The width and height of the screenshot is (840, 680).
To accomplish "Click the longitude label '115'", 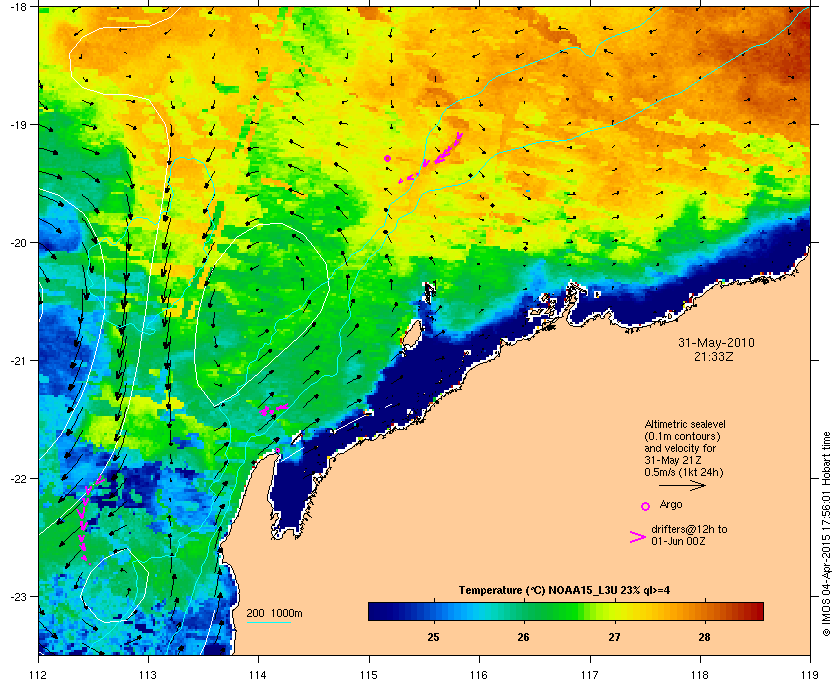I will (x=369, y=675).
